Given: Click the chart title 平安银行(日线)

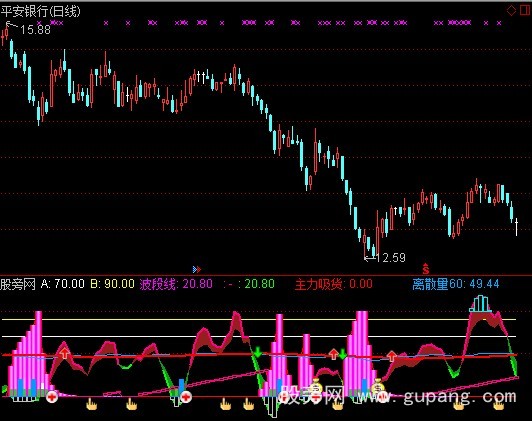Looking at the screenshot, I should pyautogui.click(x=41, y=12).
